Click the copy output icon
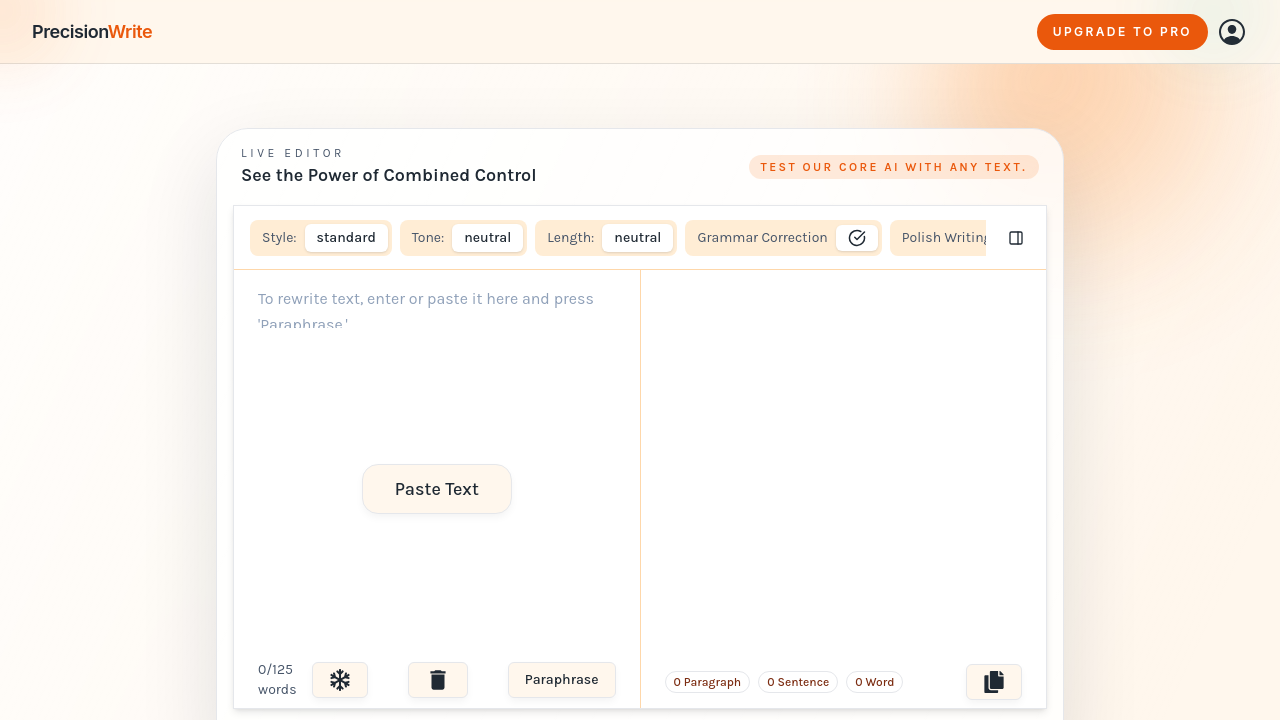This screenshot has height=720, width=1280. pyautogui.click(x=994, y=682)
